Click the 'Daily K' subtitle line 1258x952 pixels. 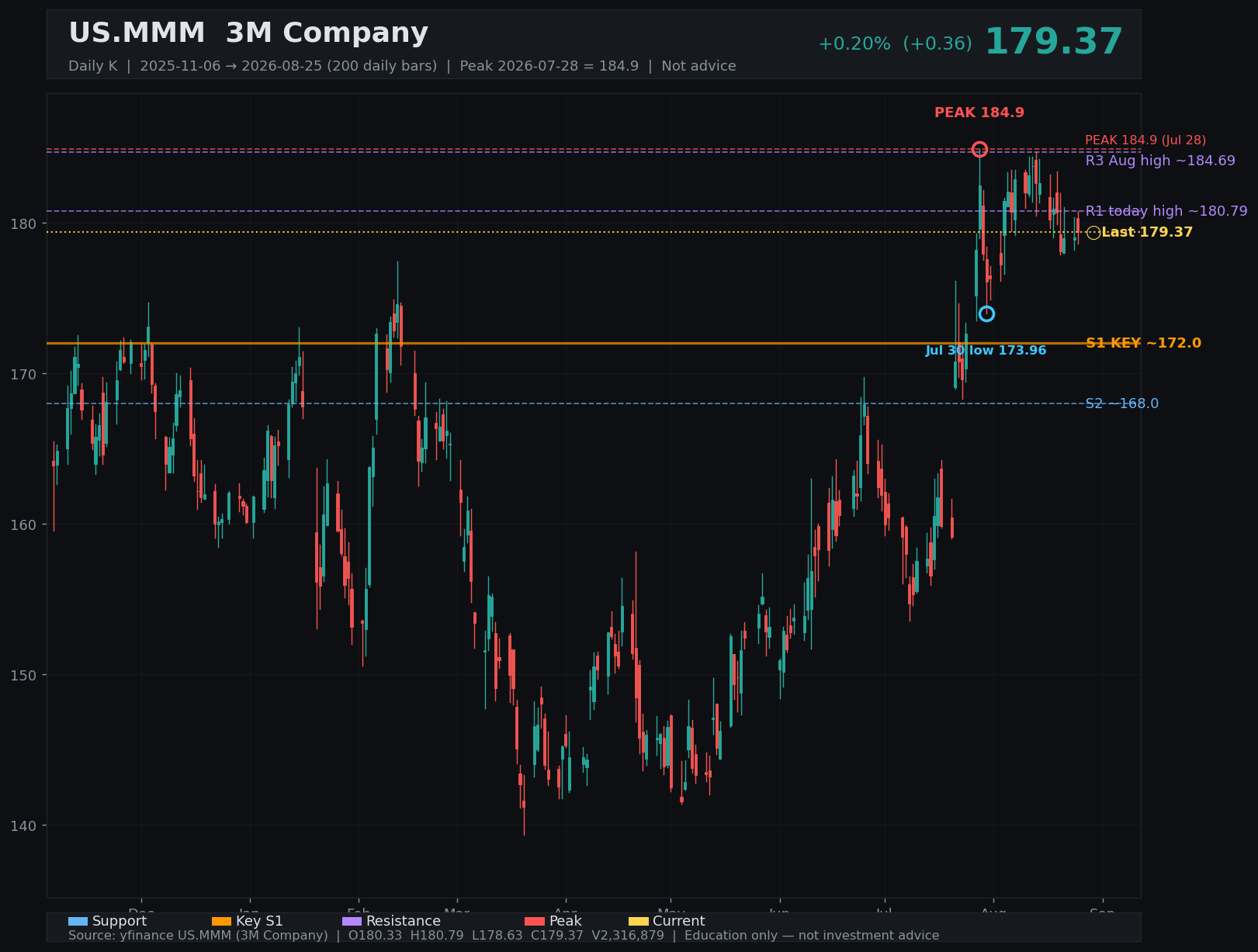[x=402, y=66]
